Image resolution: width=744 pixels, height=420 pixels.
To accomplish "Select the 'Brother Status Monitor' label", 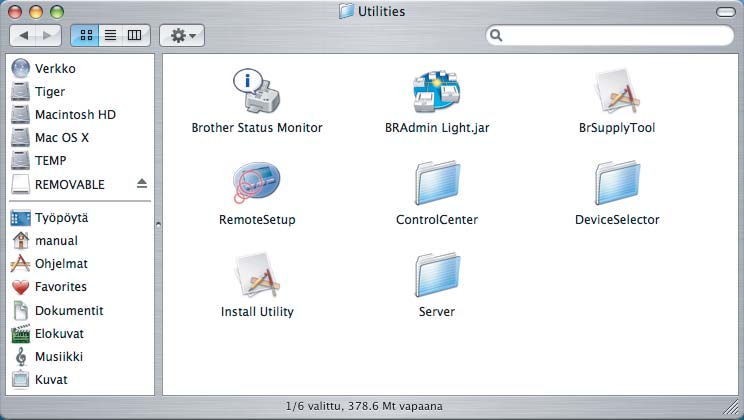I will [257, 128].
